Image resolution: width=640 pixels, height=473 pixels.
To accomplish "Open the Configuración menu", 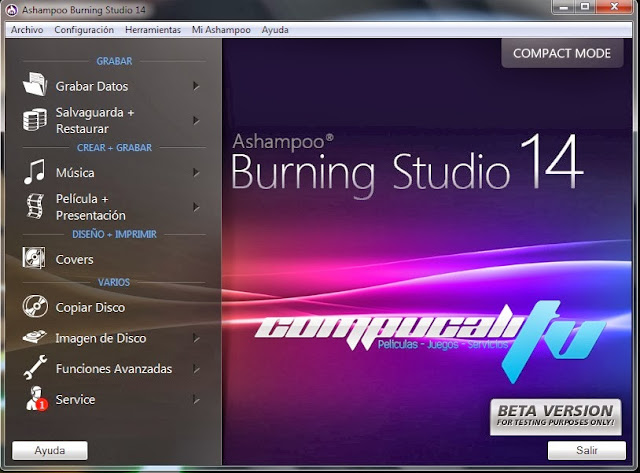I will (x=84, y=30).
